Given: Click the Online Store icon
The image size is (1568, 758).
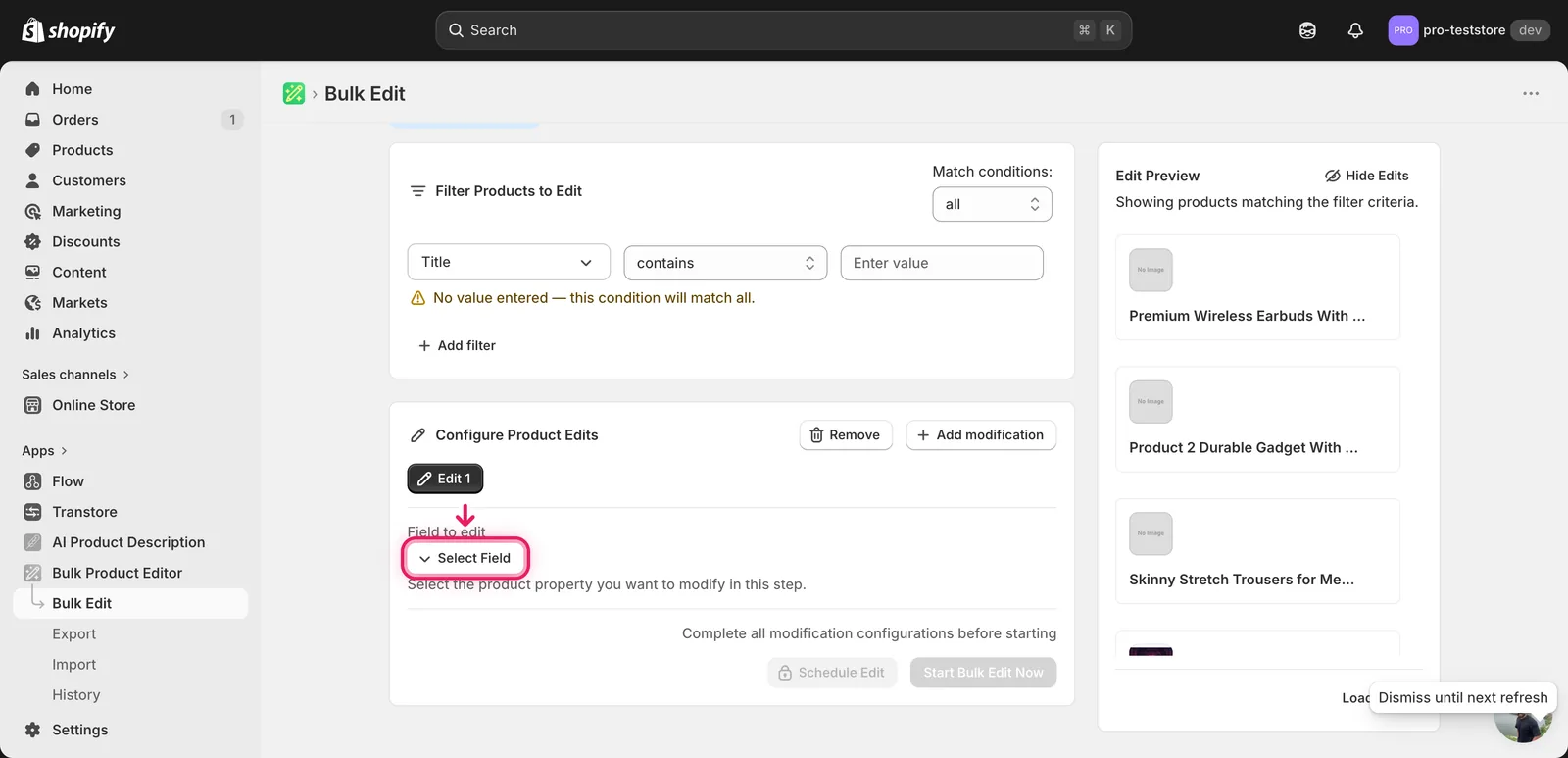Looking at the screenshot, I should coord(32,405).
